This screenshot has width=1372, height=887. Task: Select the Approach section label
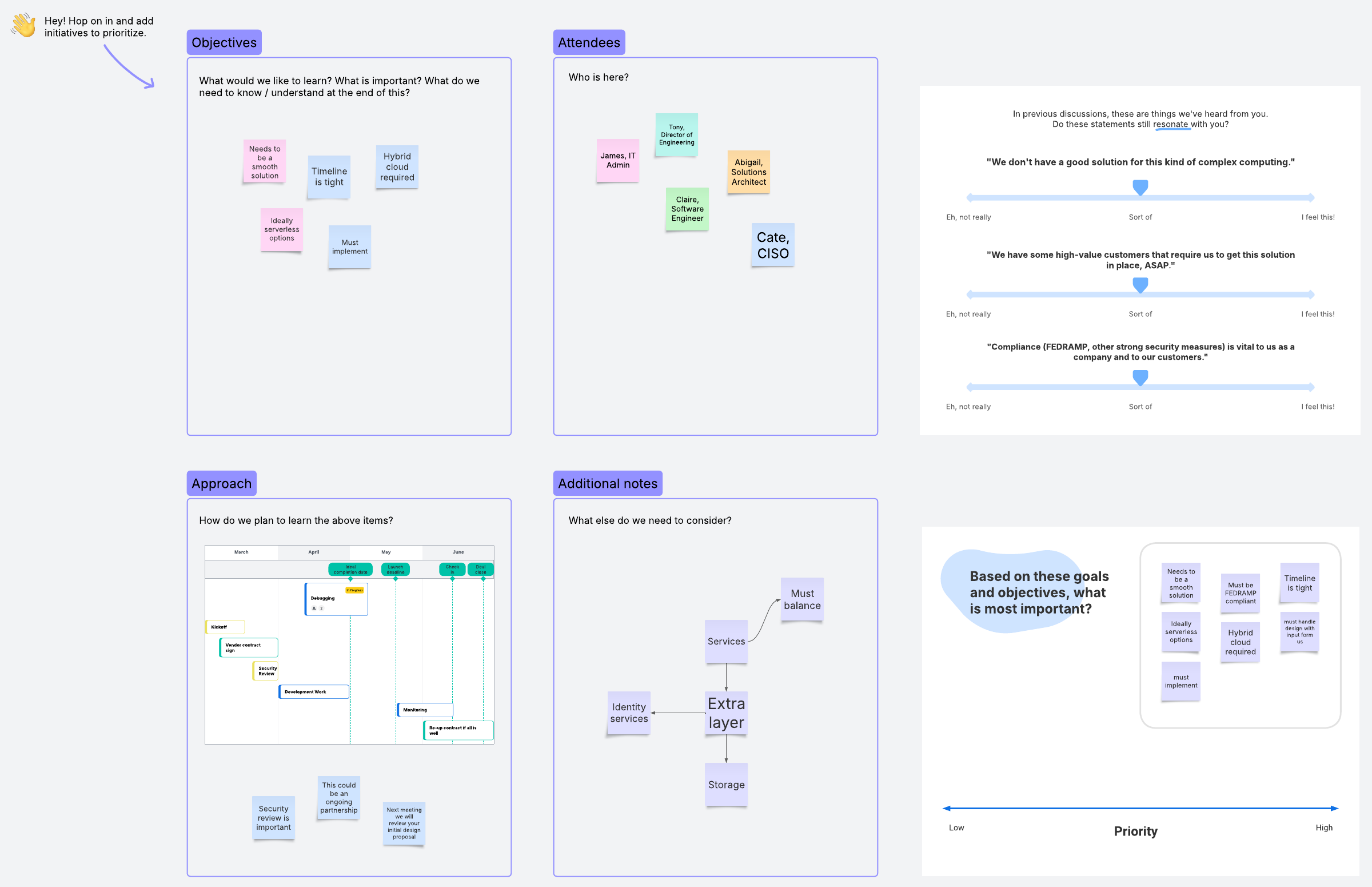[x=222, y=483]
